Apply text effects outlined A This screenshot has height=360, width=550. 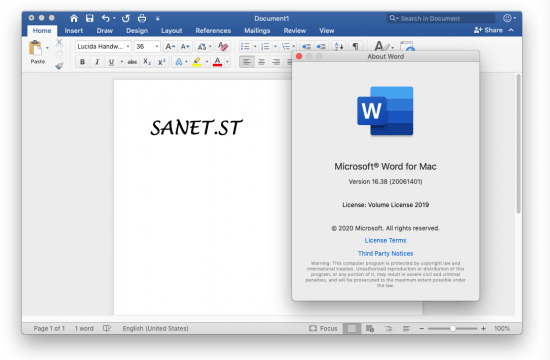[x=179, y=62]
